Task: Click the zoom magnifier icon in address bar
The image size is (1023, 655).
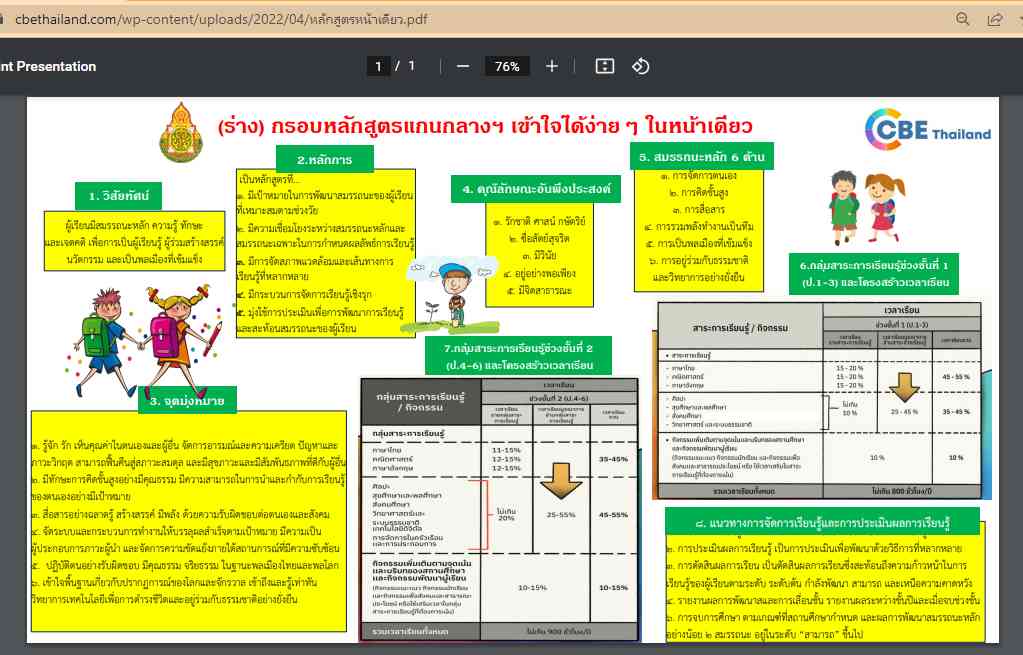Action: [x=963, y=19]
